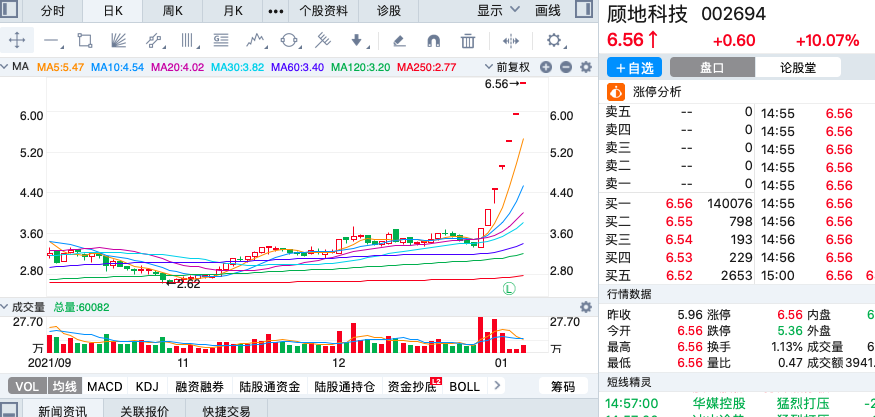Screen dimensions: 875x417
Task: Switch indicator to BOLL
Action: pyautogui.click(x=464, y=386)
